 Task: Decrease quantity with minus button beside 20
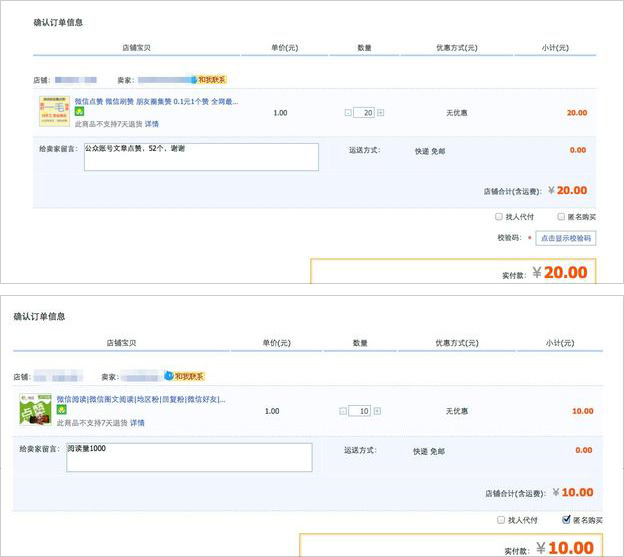(x=348, y=113)
